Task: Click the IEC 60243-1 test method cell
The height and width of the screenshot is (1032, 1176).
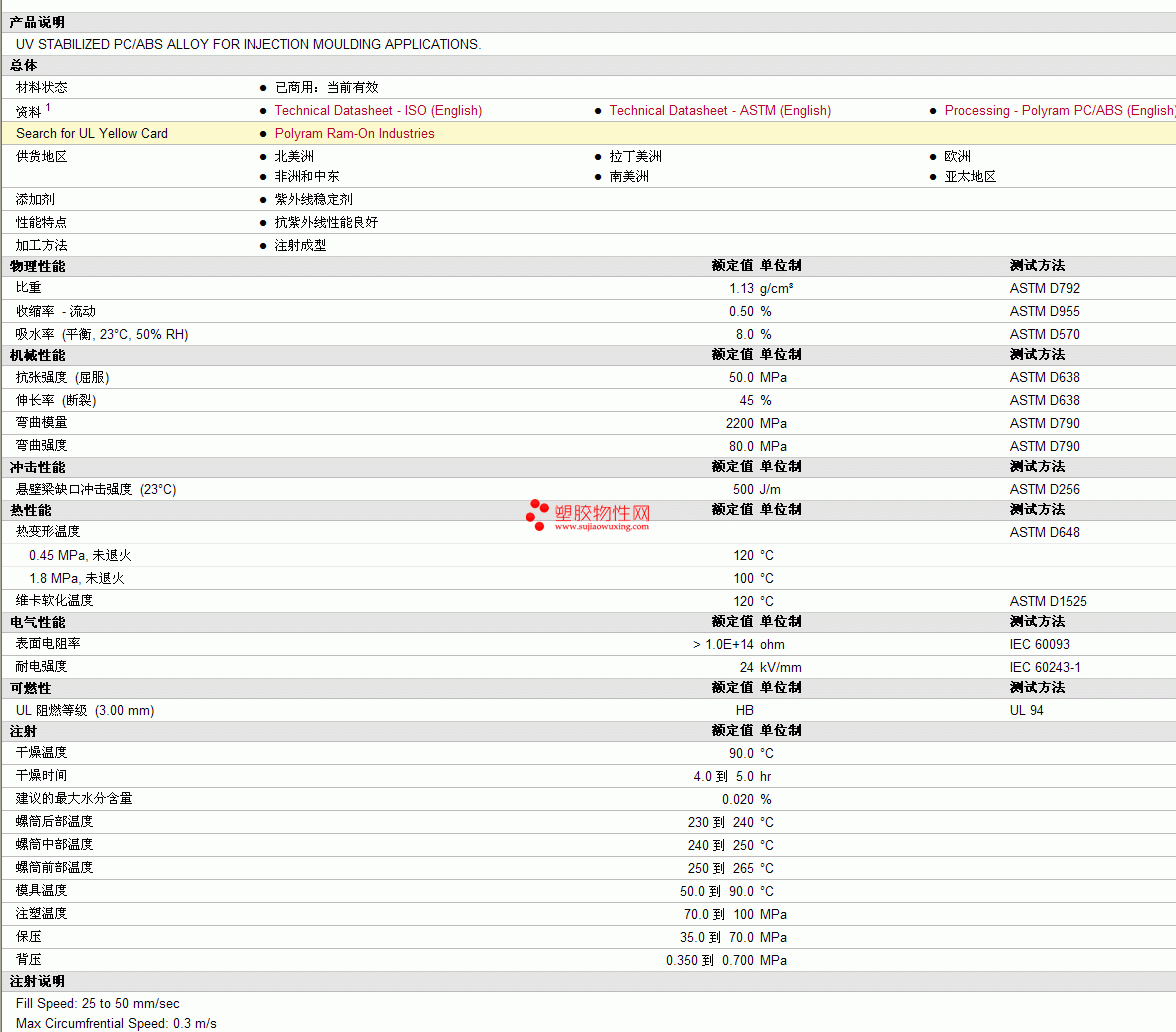Action: tap(1045, 668)
